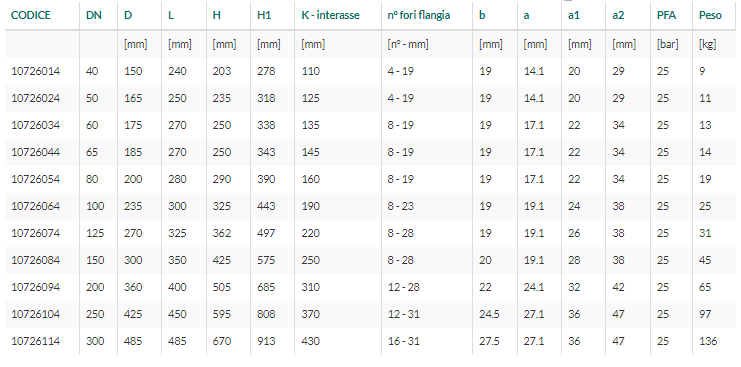Viewport: 741px width, 367px height.
Task: Click the 24.5 value in column b
Action: click(489, 314)
